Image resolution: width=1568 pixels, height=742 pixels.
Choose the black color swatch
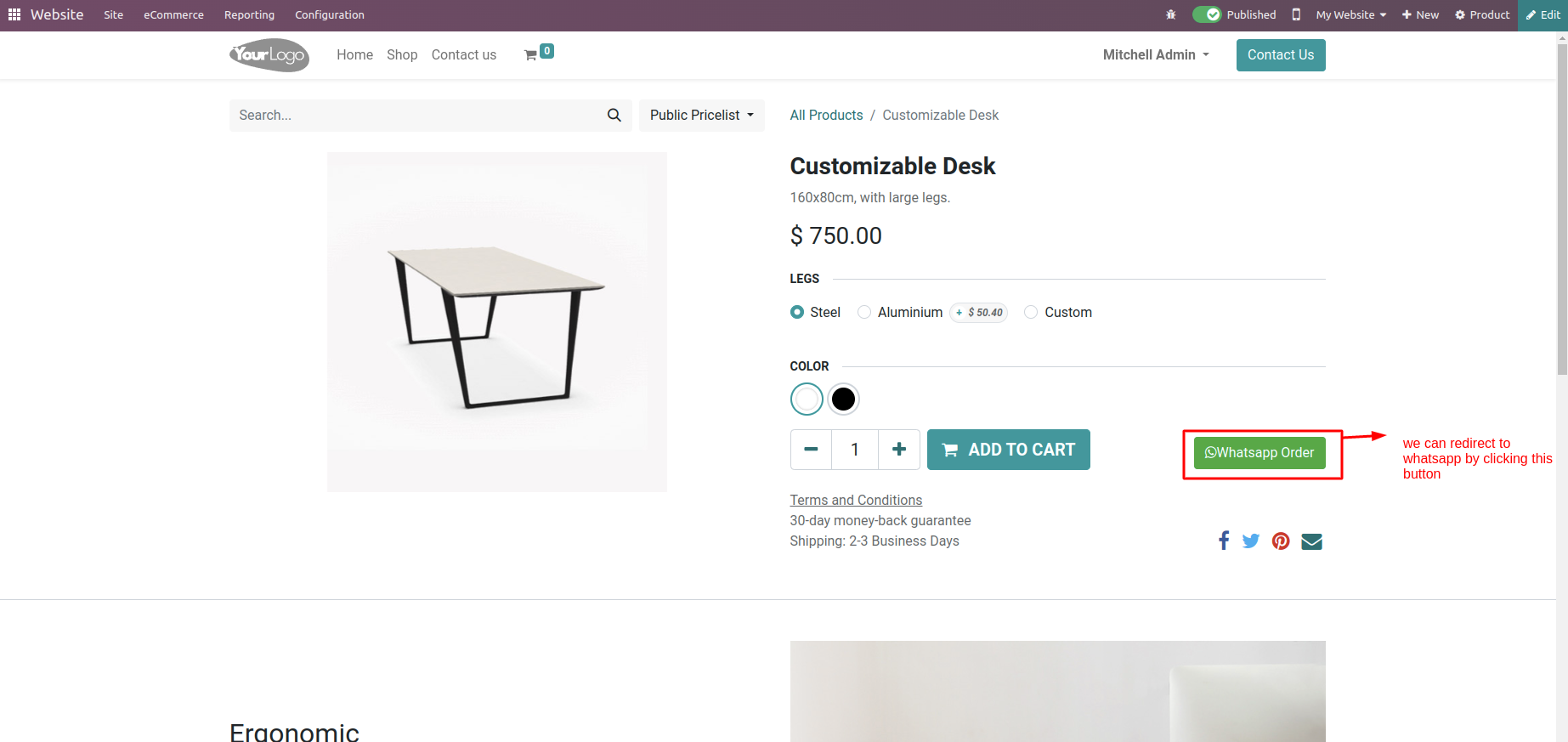pyautogui.click(x=843, y=399)
